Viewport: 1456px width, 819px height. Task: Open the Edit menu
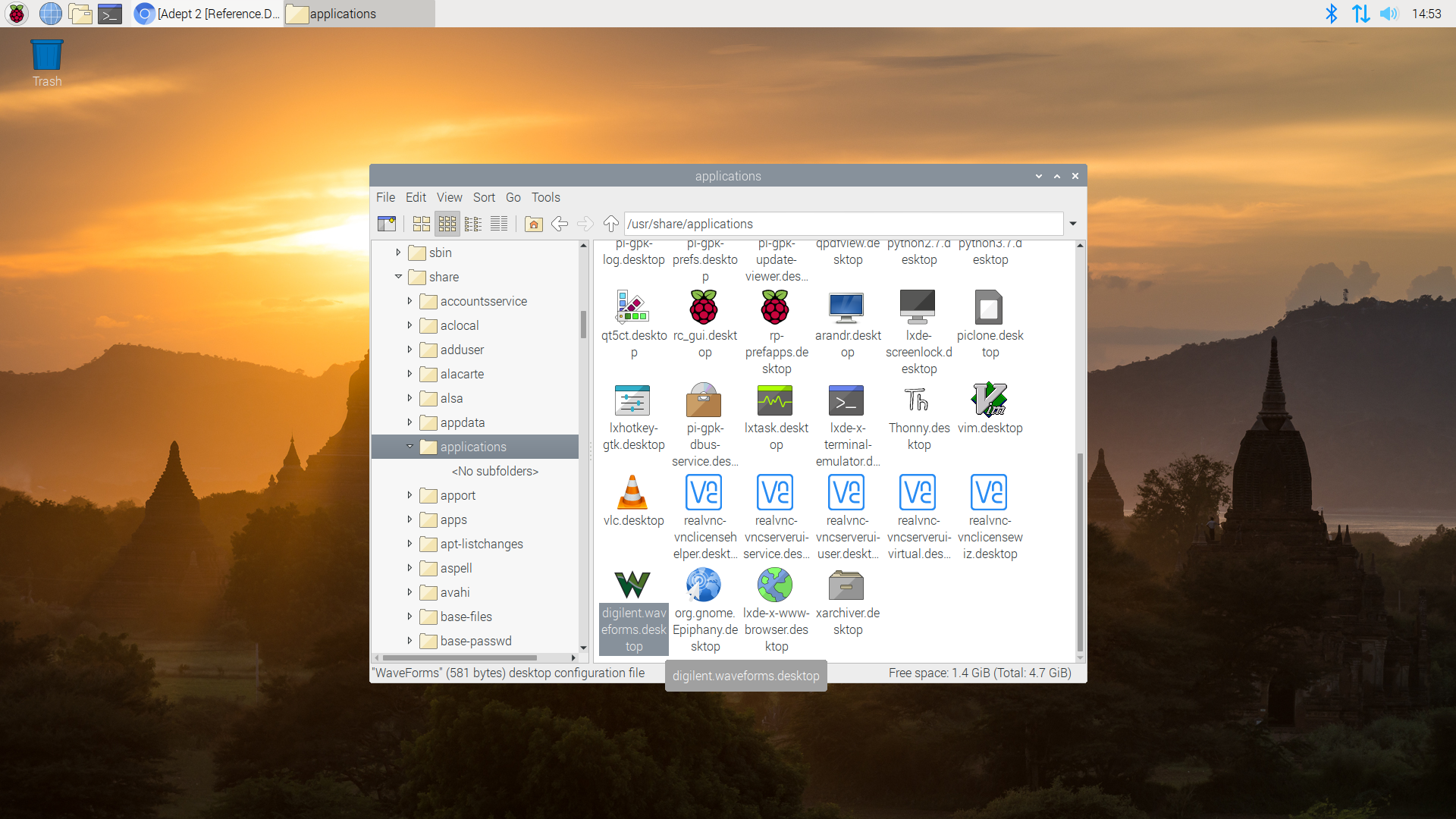point(416,197)
